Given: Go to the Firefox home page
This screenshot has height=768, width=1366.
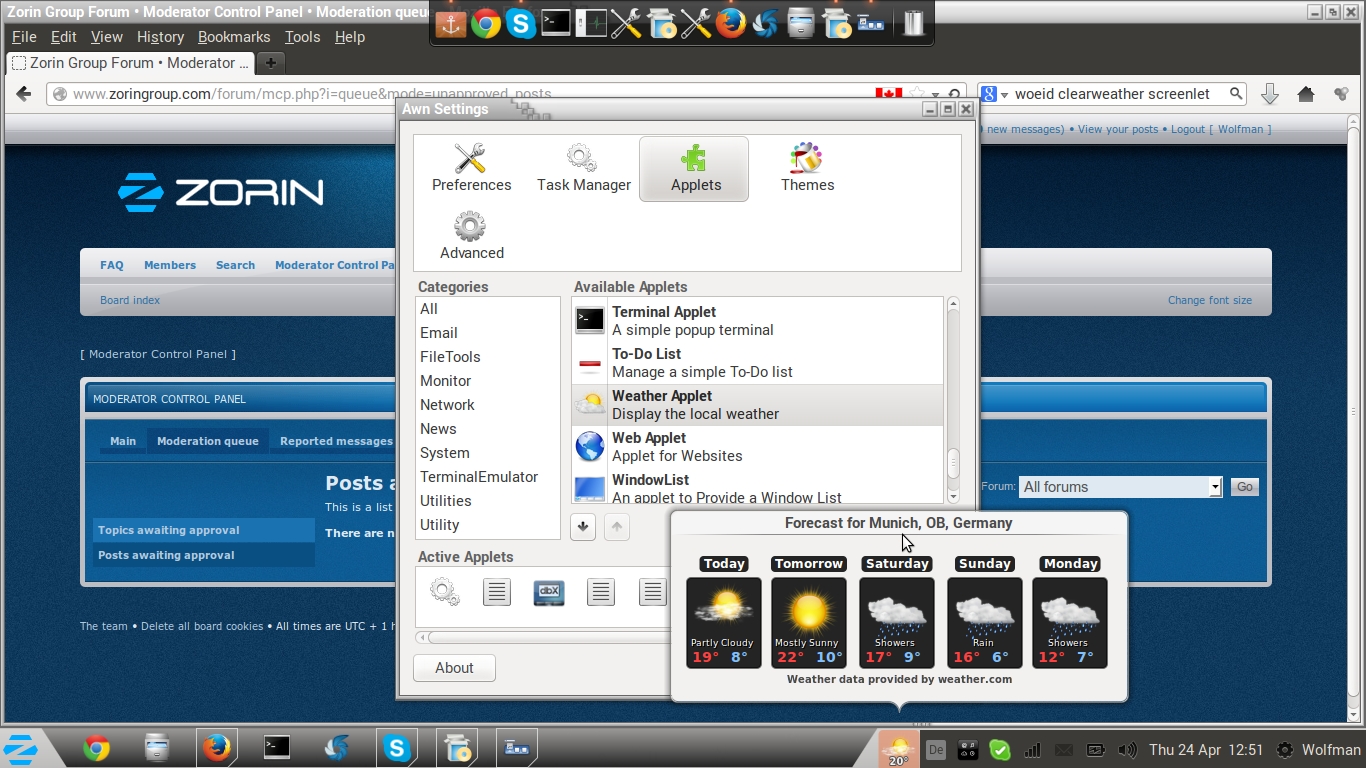Looking at the screenshot, I should (1305, 94).
